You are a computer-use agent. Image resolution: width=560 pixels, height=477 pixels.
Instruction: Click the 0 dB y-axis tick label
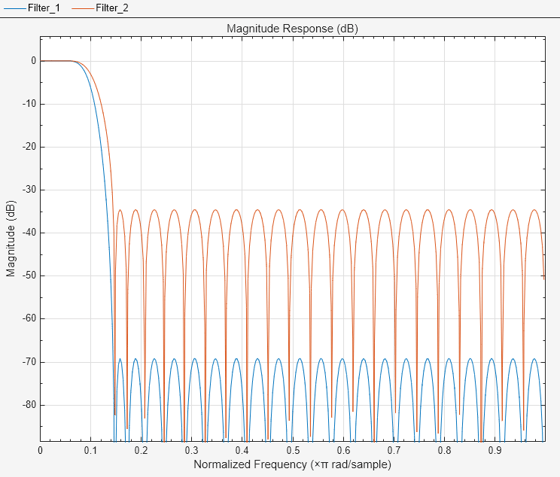[x=34, y=61]
